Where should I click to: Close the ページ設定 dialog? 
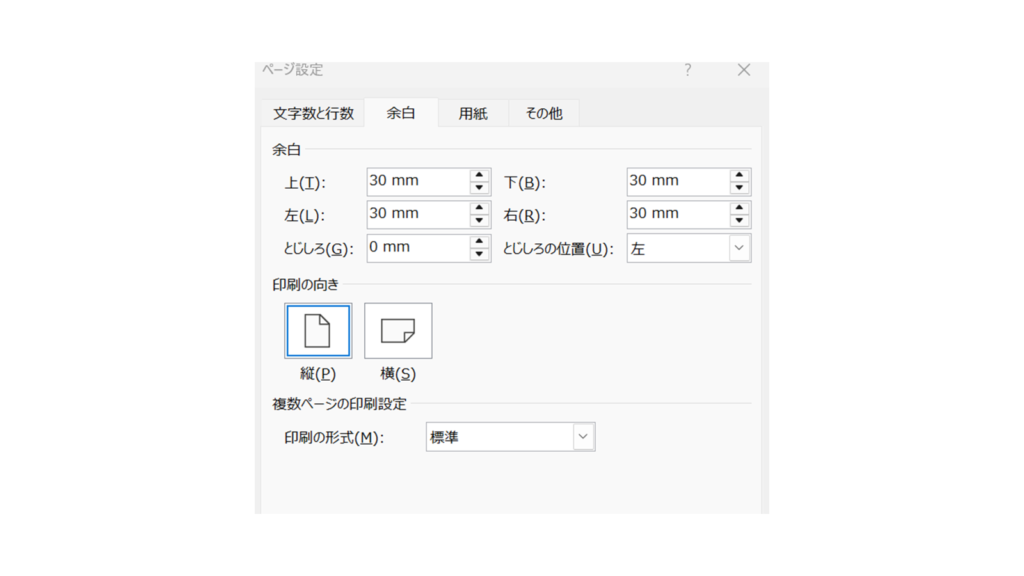[x=743, y=70]
